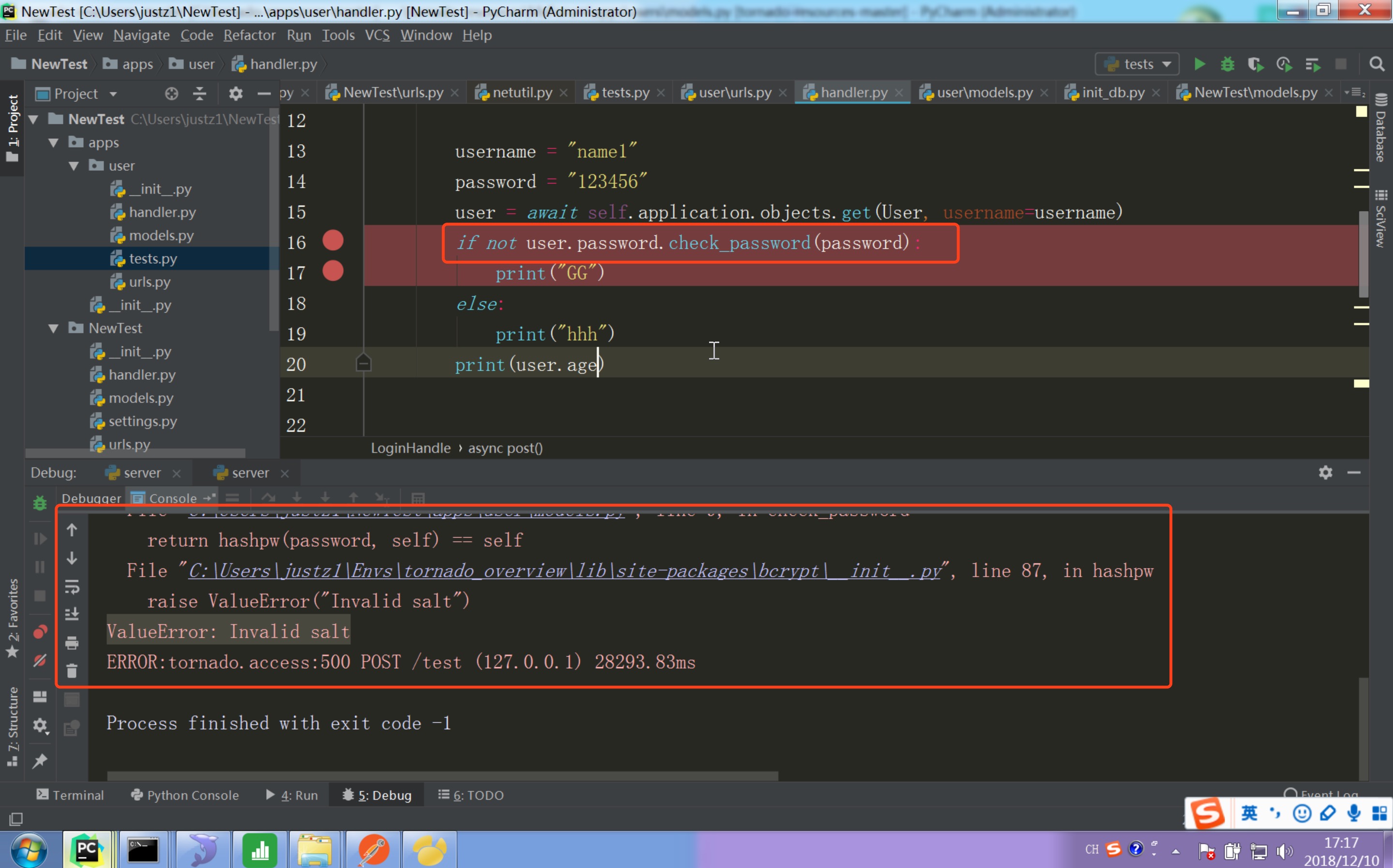This screenshot has width=1393, height=868.
Task: Click the green Run button in toolbar
Action: coord(1199,64)
